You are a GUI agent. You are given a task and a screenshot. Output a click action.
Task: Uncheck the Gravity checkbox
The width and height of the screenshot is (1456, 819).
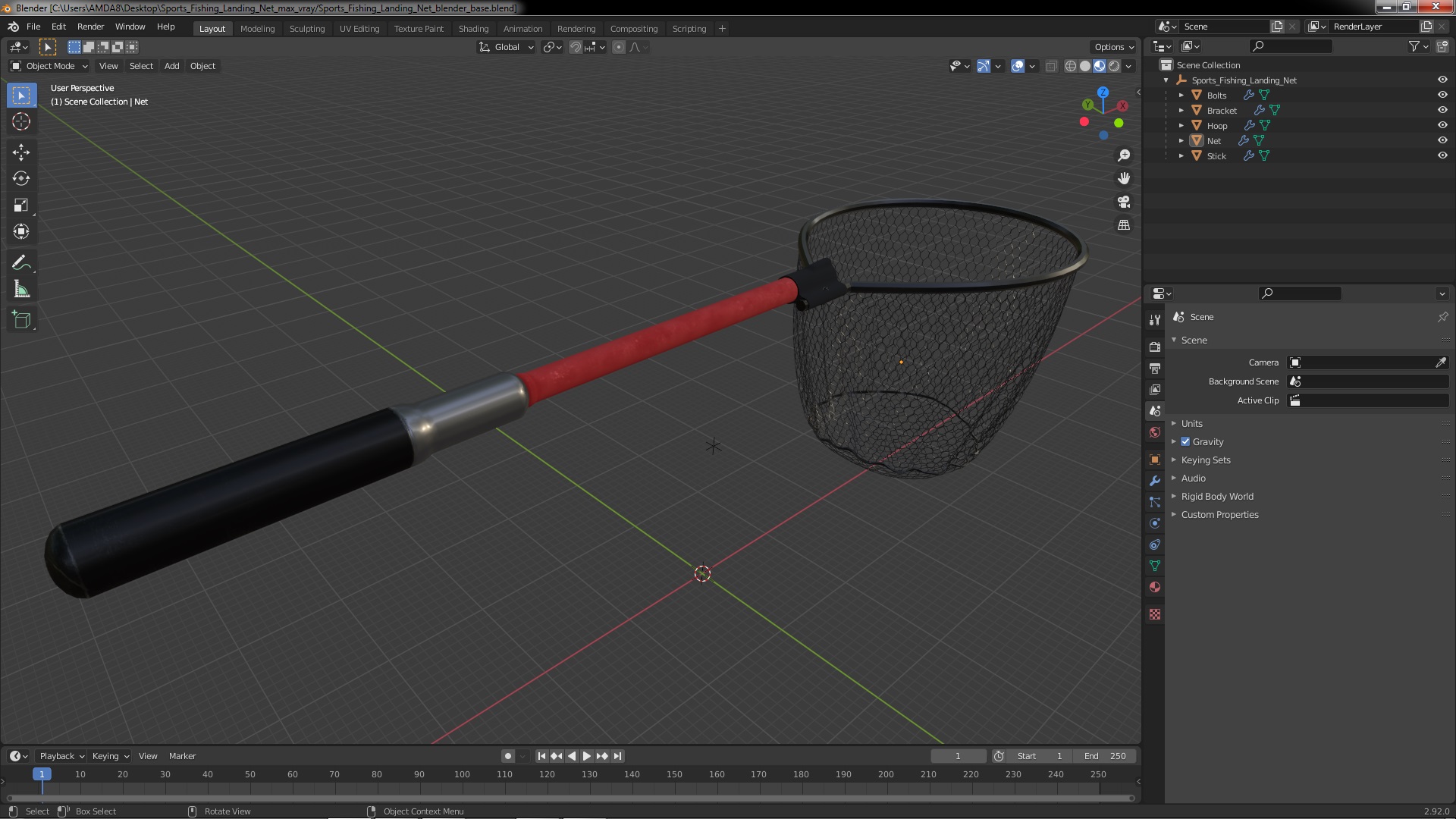(x=1185, y=441)
